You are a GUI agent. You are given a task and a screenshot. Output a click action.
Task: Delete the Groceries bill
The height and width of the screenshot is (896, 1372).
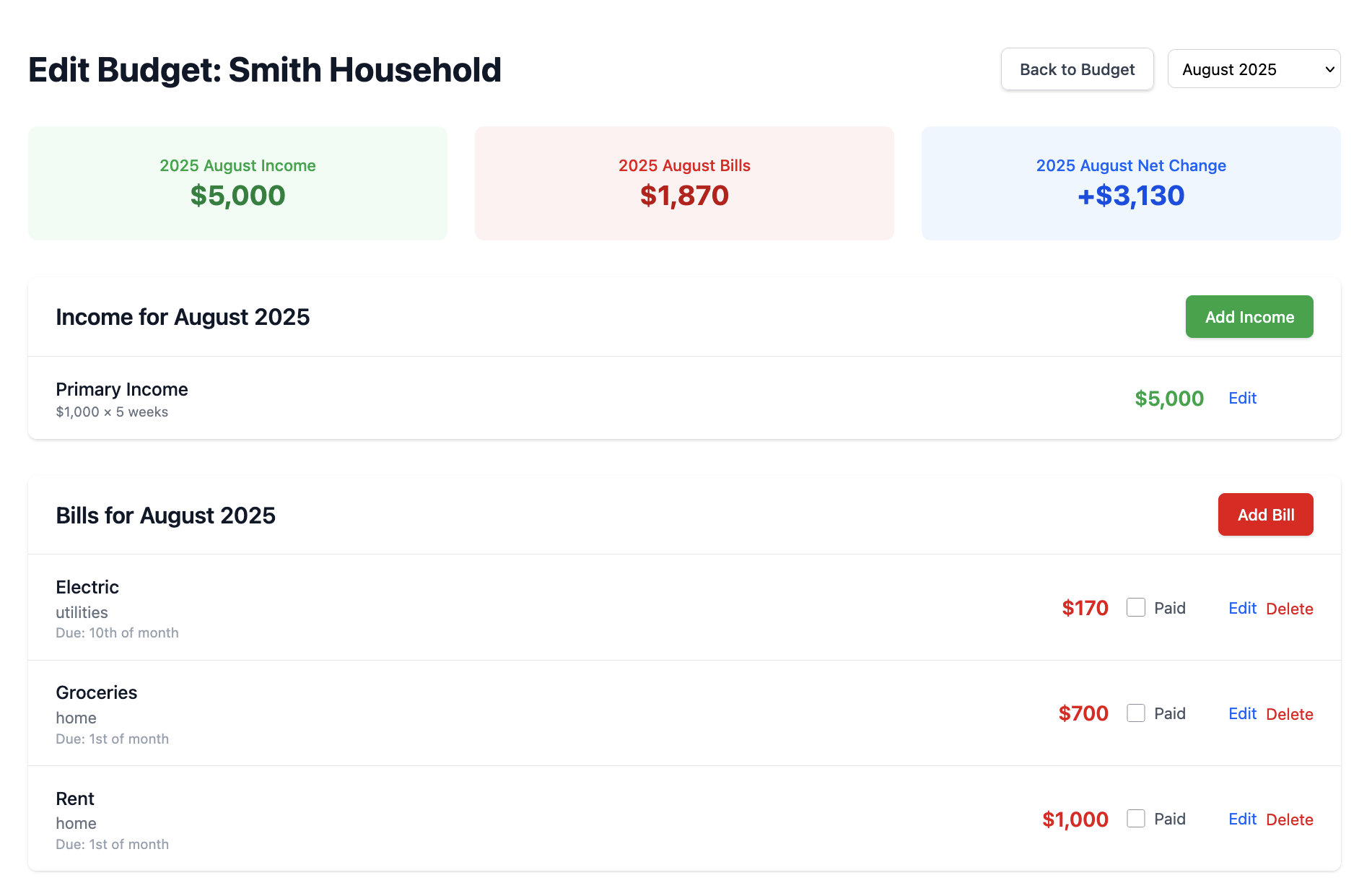1289,713
